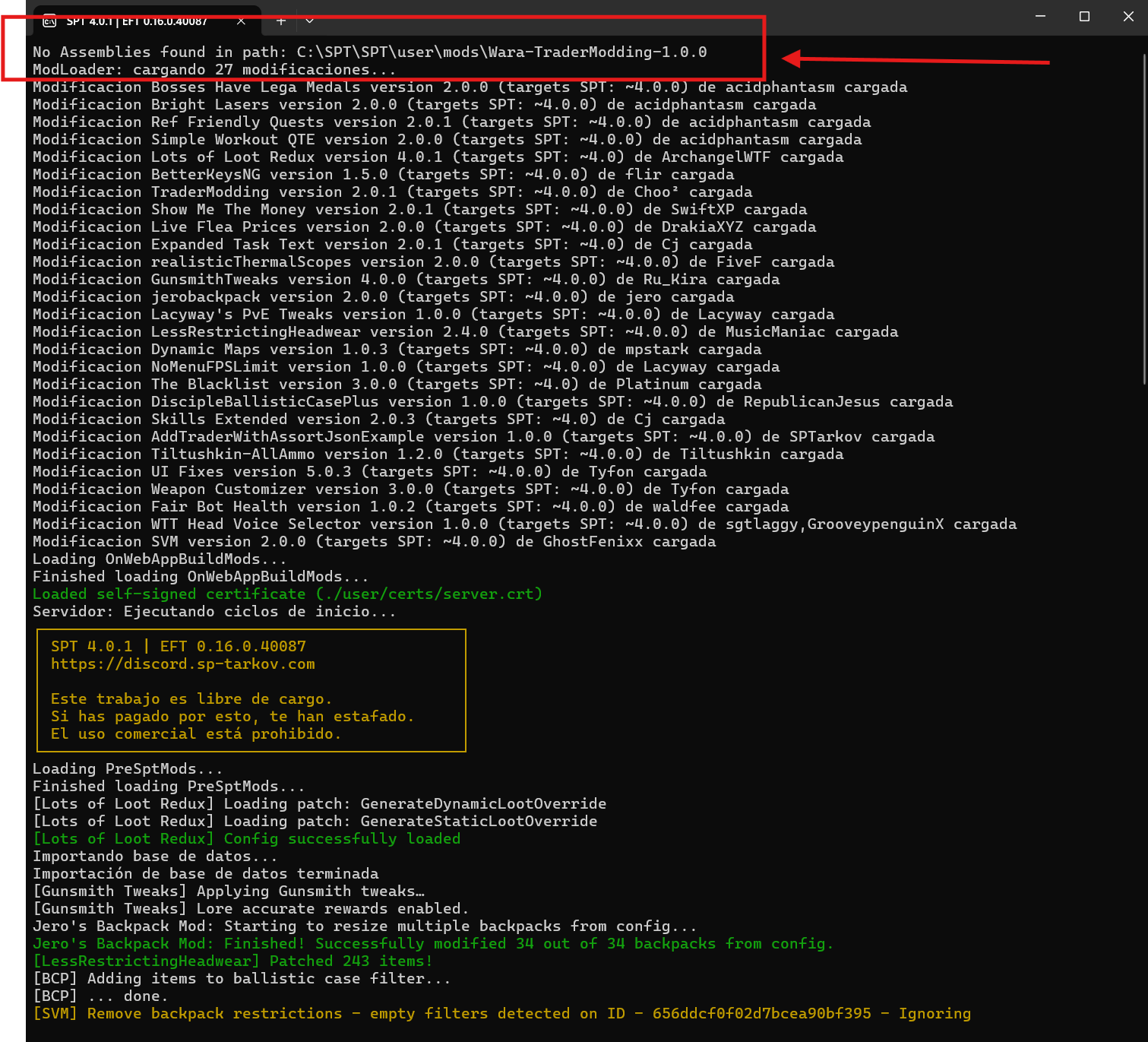
Task: Click the 'Importando base de datos...' line
Action: (155, 856)
